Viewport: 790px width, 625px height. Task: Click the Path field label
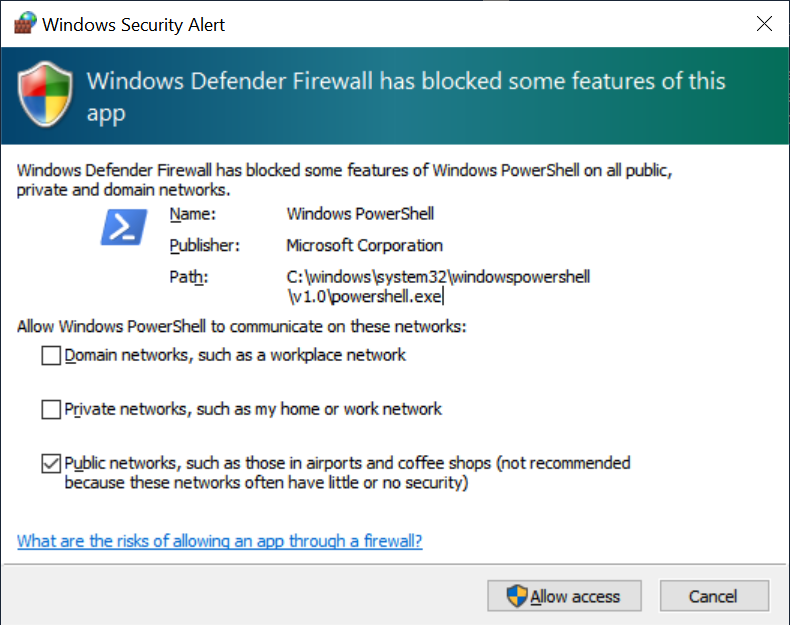[188, 277]
